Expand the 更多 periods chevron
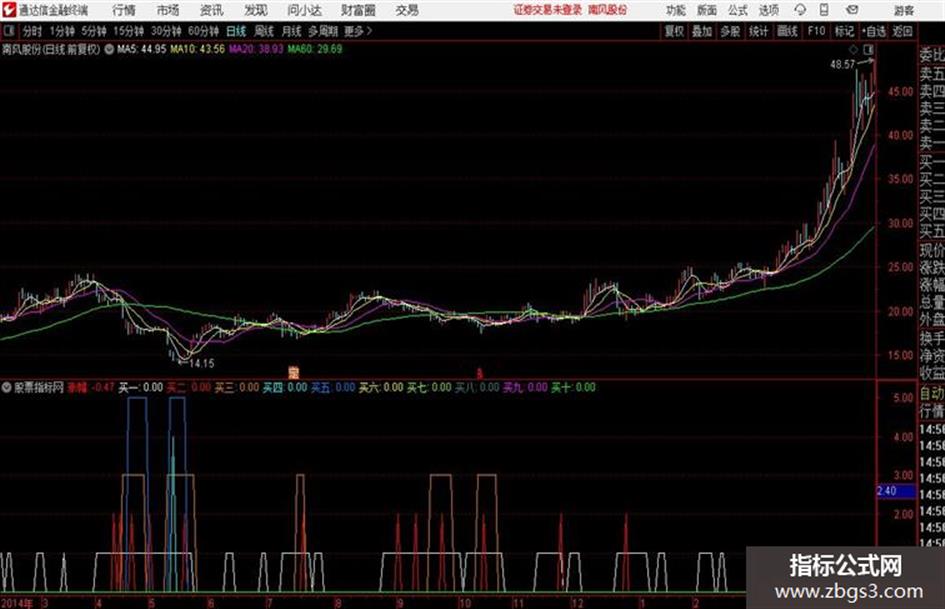Screen dimensions: 945x609 358,31
